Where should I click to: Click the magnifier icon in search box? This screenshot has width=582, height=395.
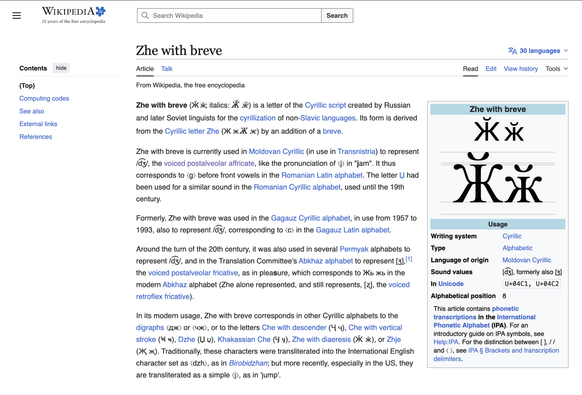pyautogui.click(x=145, y=16)
